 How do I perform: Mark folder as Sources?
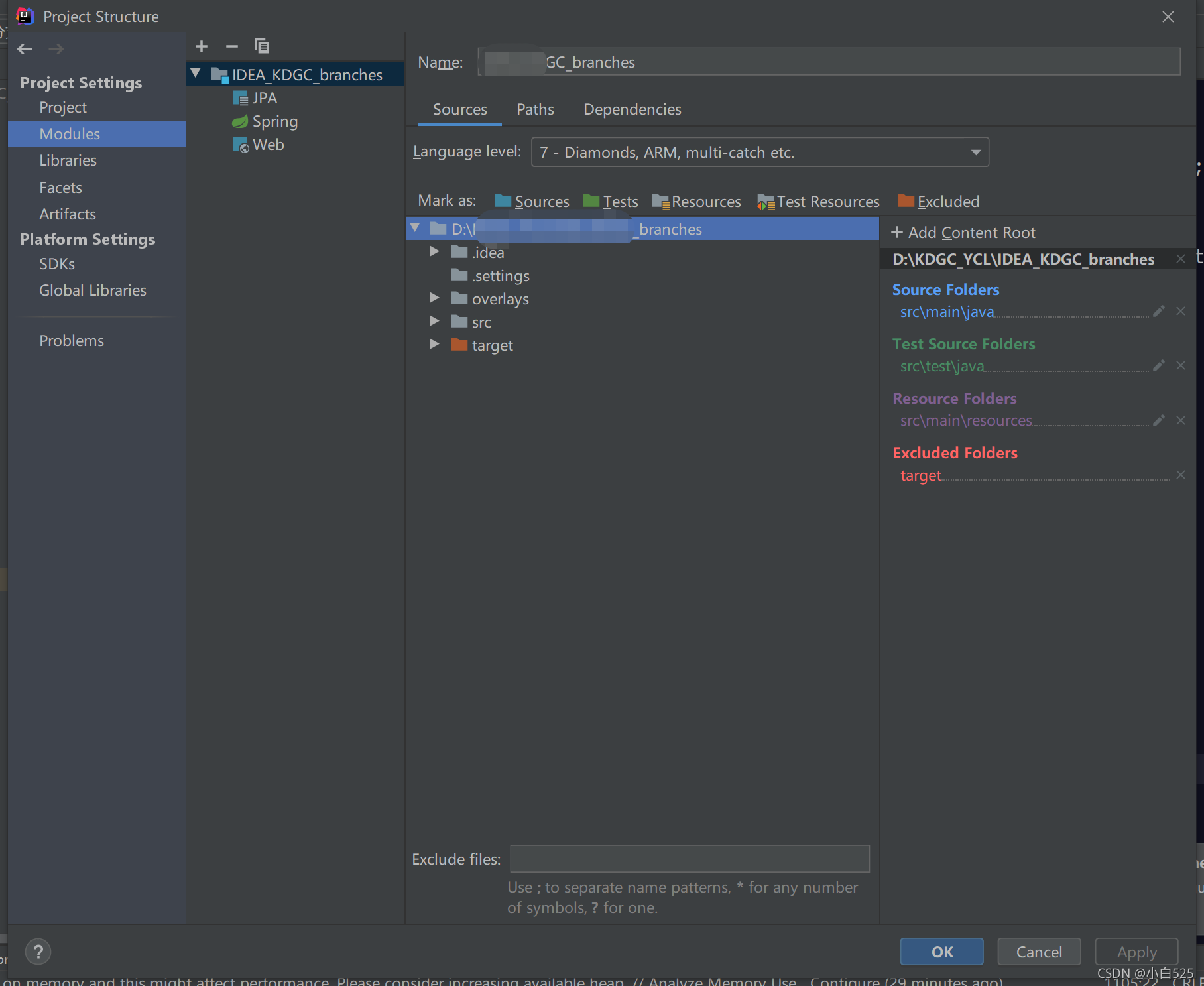(x=532, y=201)
